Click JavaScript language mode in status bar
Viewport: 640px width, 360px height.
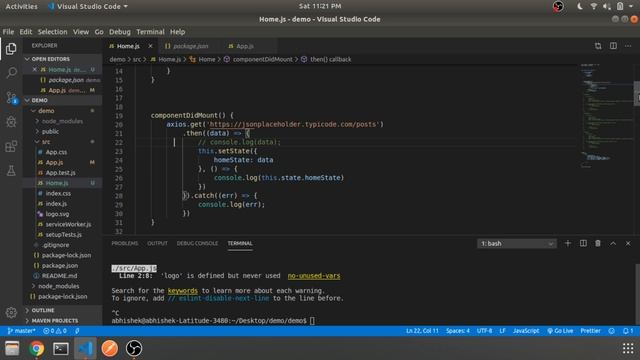click(526, 331)
